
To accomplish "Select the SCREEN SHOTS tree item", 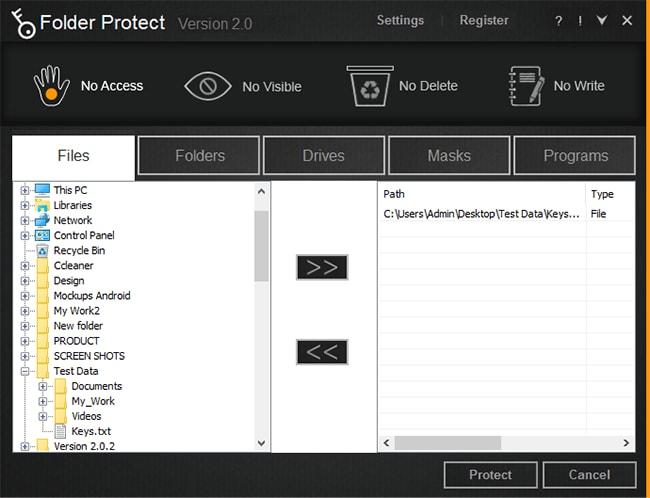I will coord(89,356).
